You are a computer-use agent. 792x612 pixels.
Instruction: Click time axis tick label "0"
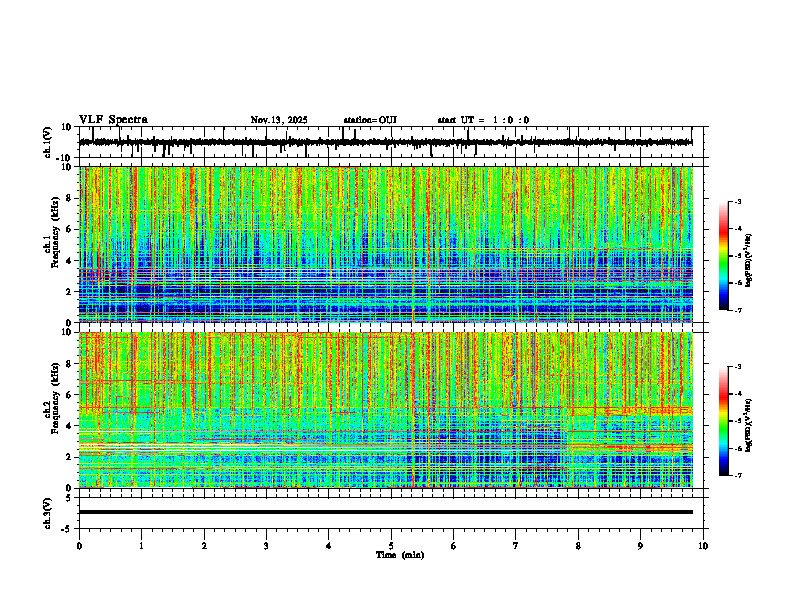pos(79,546)
